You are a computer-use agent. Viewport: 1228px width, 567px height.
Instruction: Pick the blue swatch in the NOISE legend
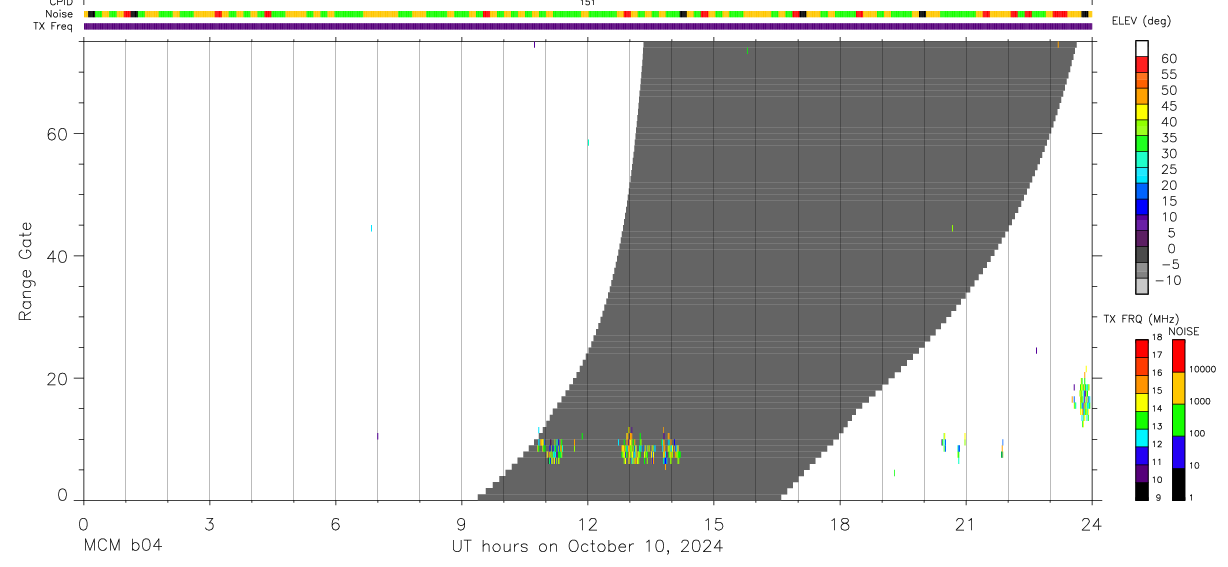tap(1178, 451)
